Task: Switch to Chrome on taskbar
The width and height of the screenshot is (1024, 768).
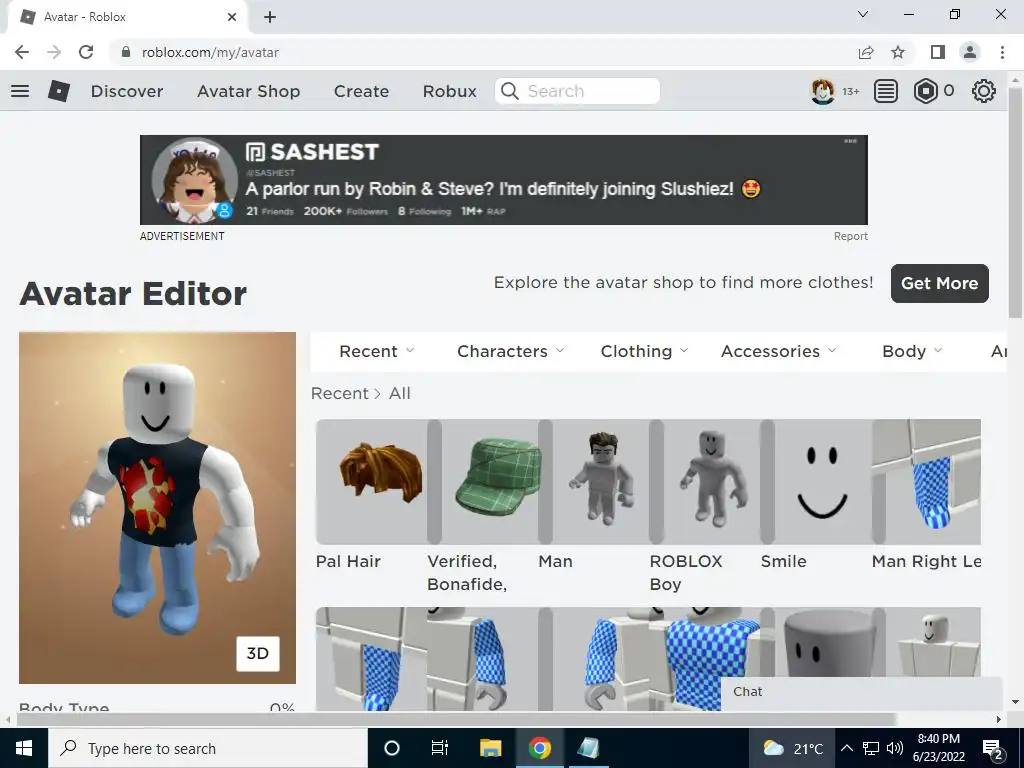Action: pyautogui.click(x=539, y=748)
